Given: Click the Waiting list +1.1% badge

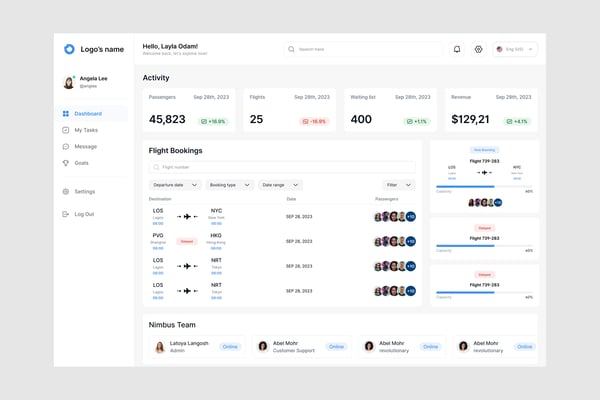Looking at the screenshot, I should 417,121.
